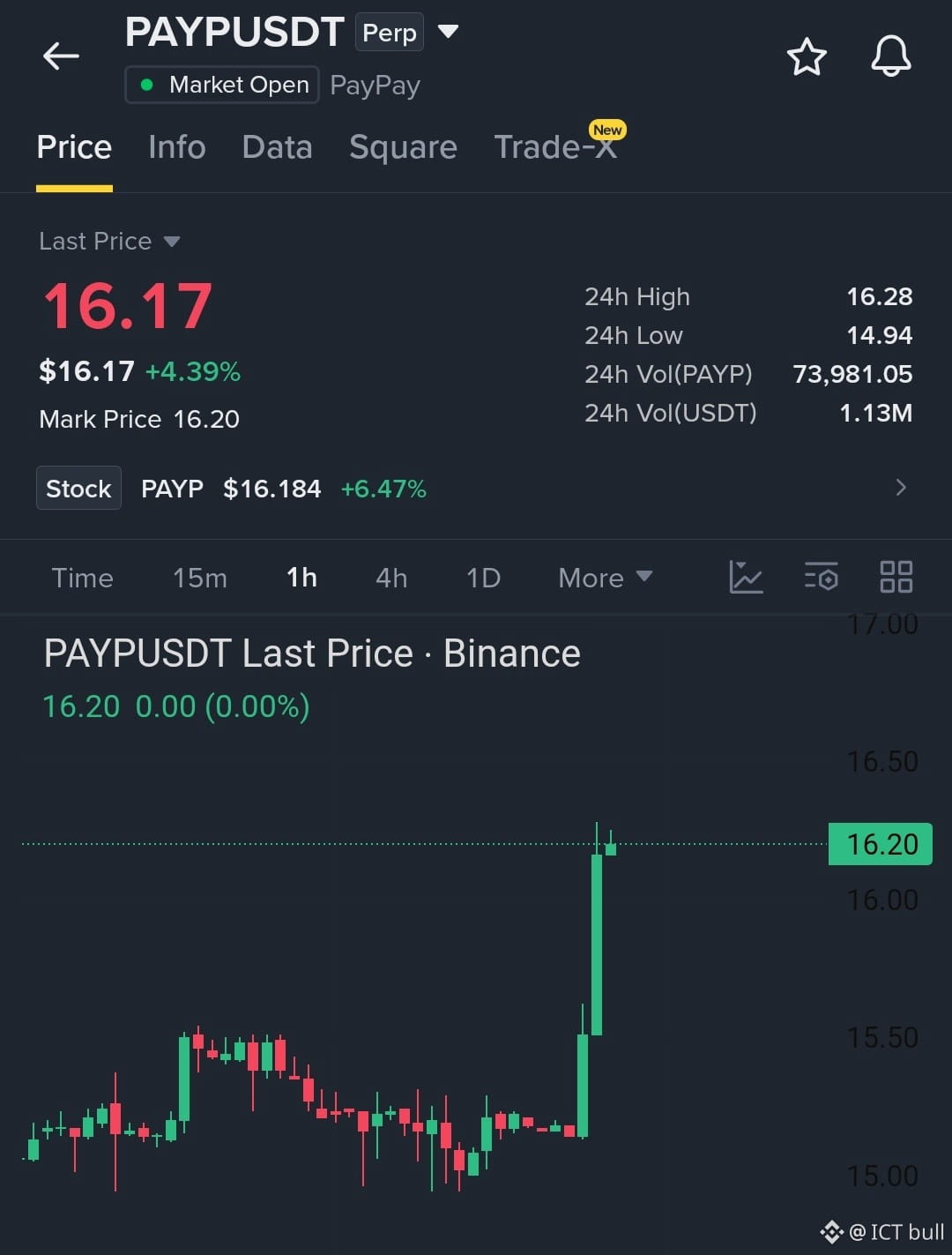Select the 1D timeframe

pyautogui.click(x=483, y=578)
